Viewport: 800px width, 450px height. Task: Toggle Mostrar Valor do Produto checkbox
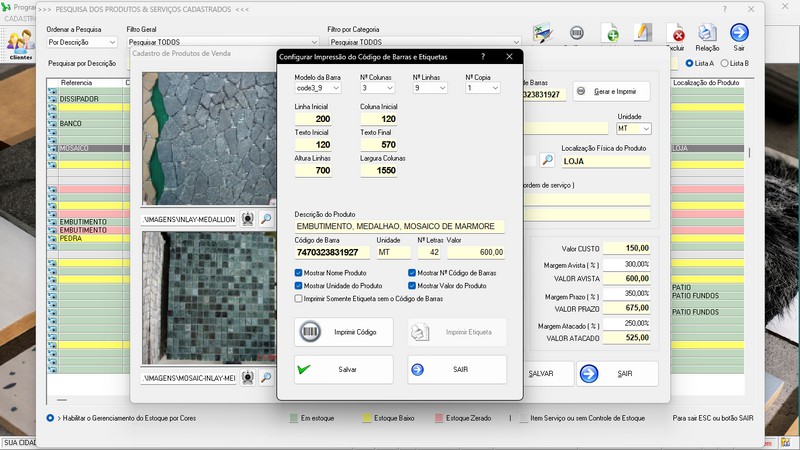[x=412, y=286]
